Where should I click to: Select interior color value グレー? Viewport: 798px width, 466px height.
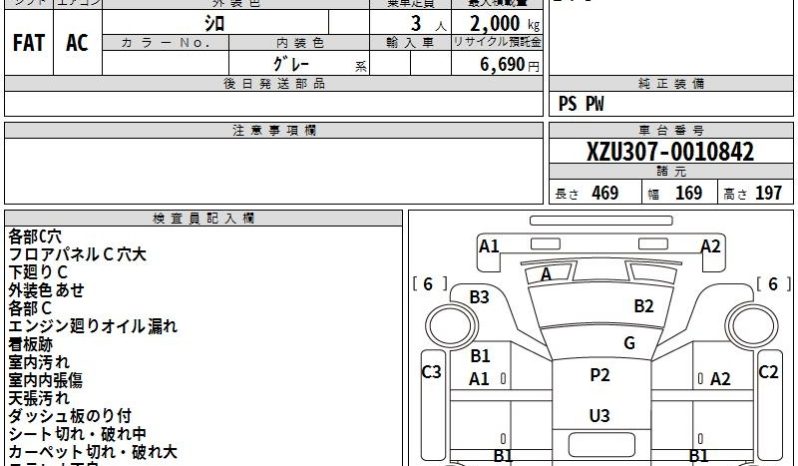pyautogui.click(x=291, y=64)
